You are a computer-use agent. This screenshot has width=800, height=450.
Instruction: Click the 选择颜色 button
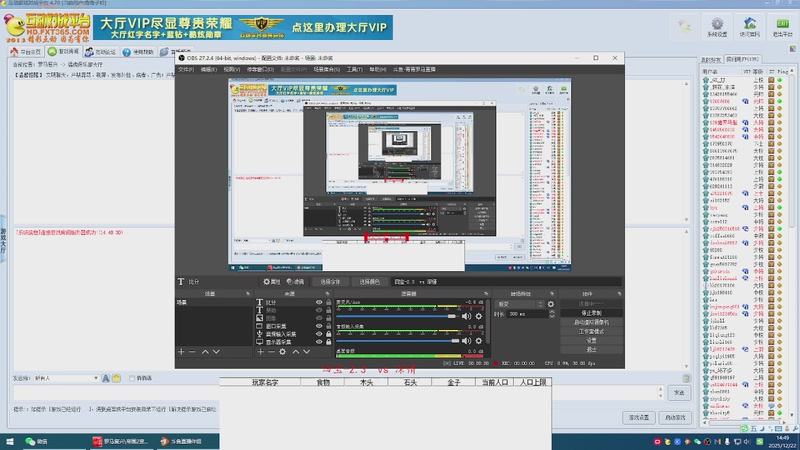coord(369,282)
